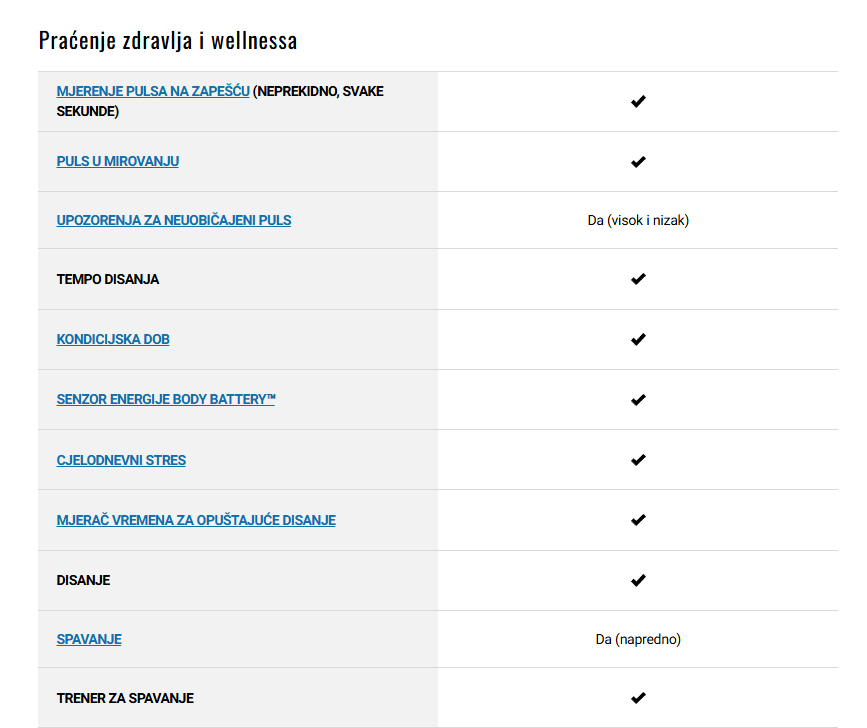Click the Praćenje zdravlja i wellnessa heading
The width and height of the screenshot is (867, 728).
[168, 40]
